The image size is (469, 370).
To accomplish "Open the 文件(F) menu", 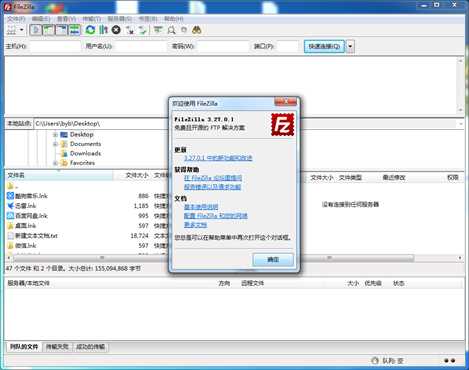I will coord(16,19).
